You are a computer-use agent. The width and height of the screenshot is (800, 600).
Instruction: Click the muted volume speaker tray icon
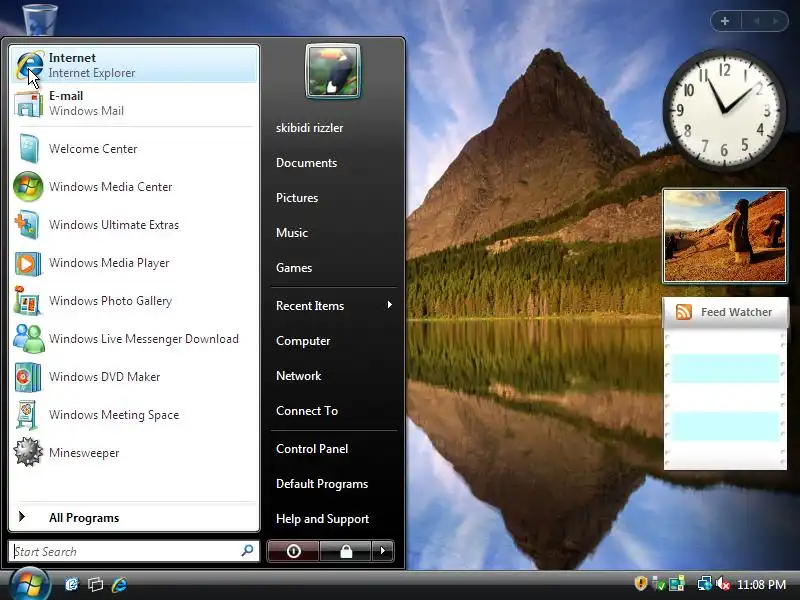pos(723,583)
